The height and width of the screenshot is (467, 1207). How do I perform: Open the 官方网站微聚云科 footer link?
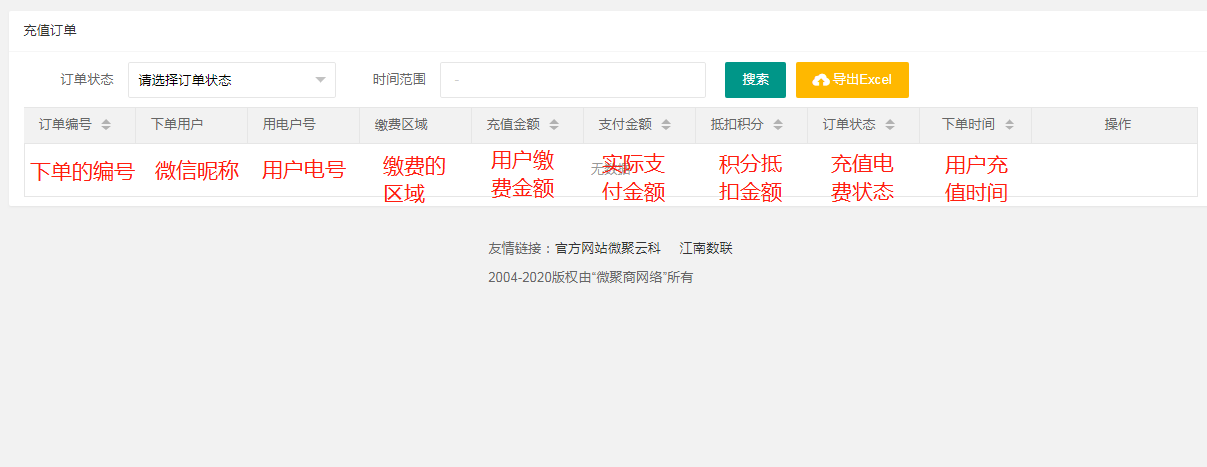pyautogui.click(x=608, y=249)
